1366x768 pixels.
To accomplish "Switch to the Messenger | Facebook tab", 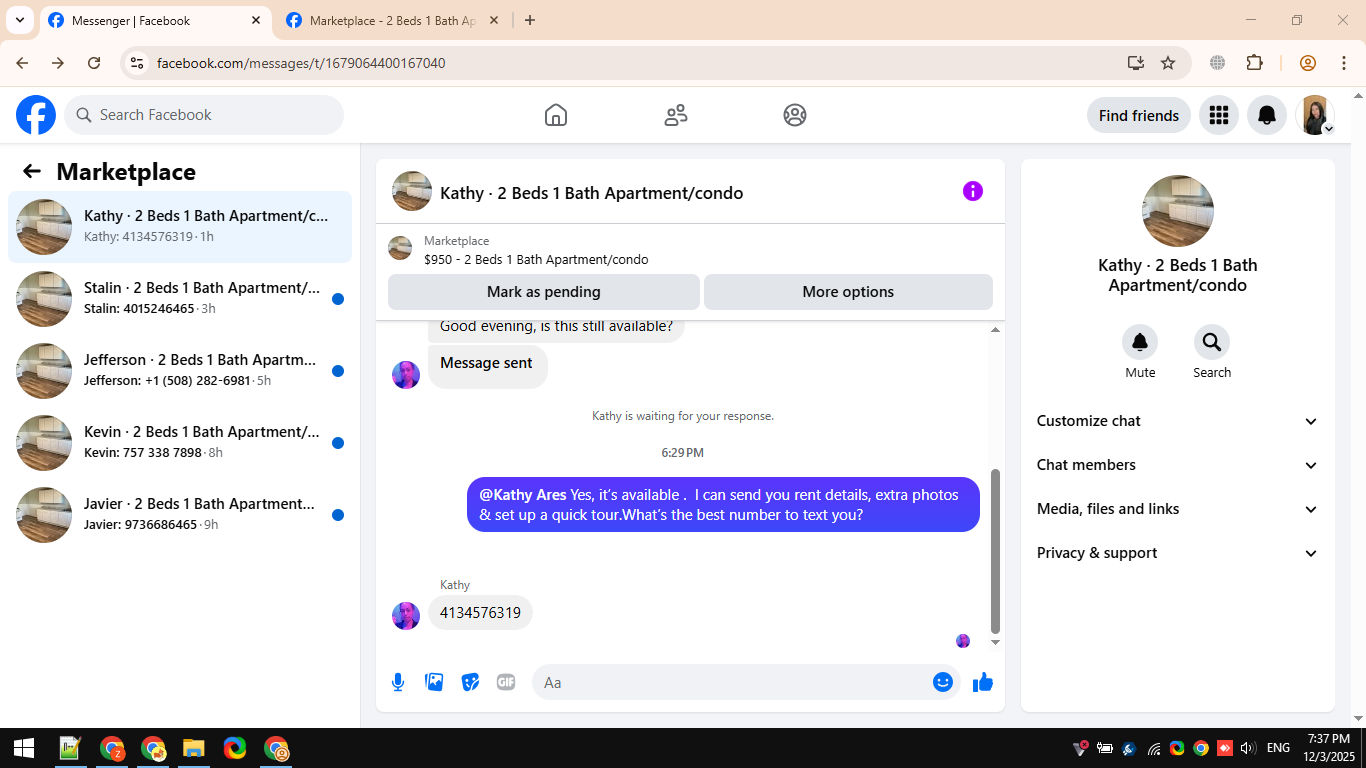I will click(155, 20).
